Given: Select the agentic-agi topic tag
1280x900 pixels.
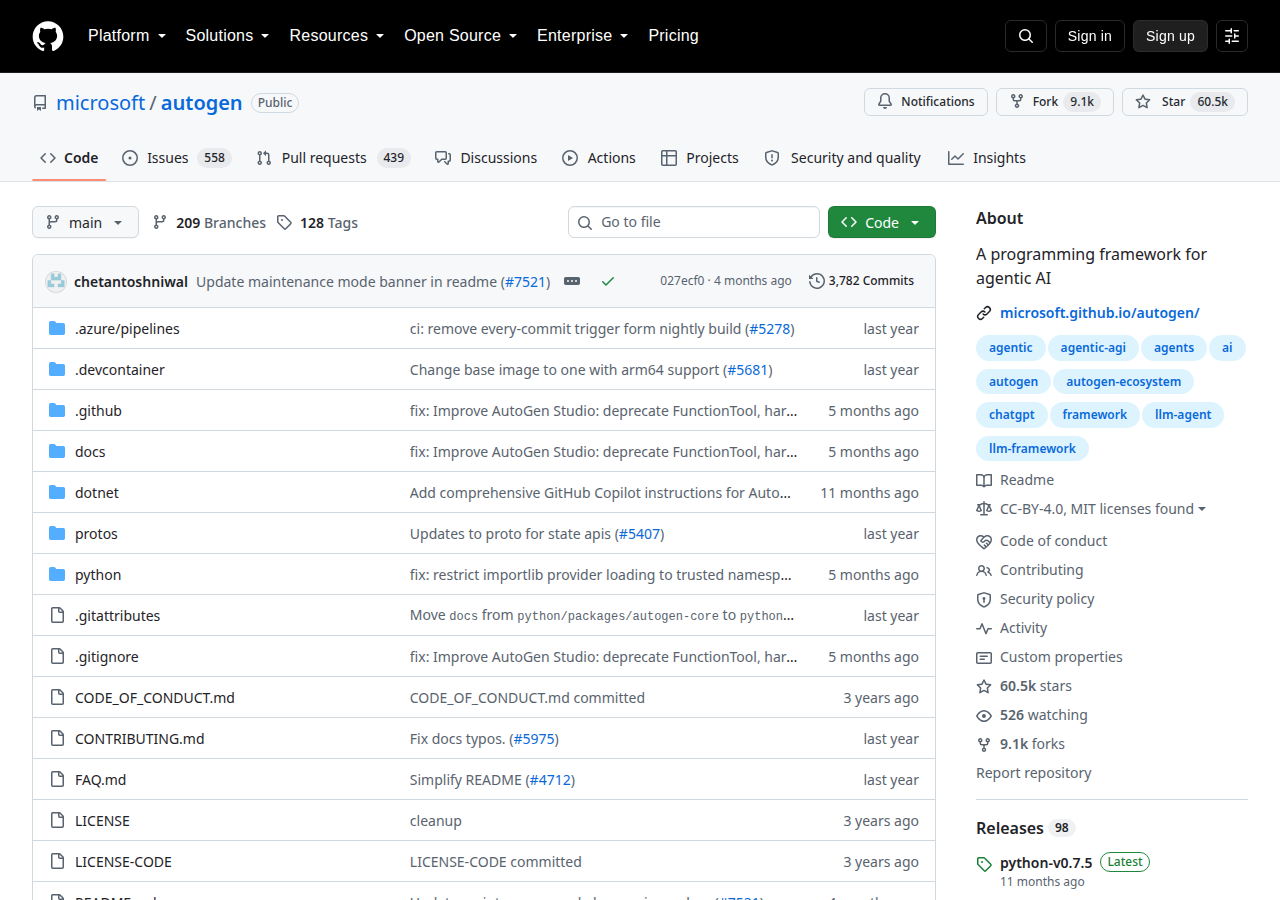Looking at the screenshot, I should 1093,348.
